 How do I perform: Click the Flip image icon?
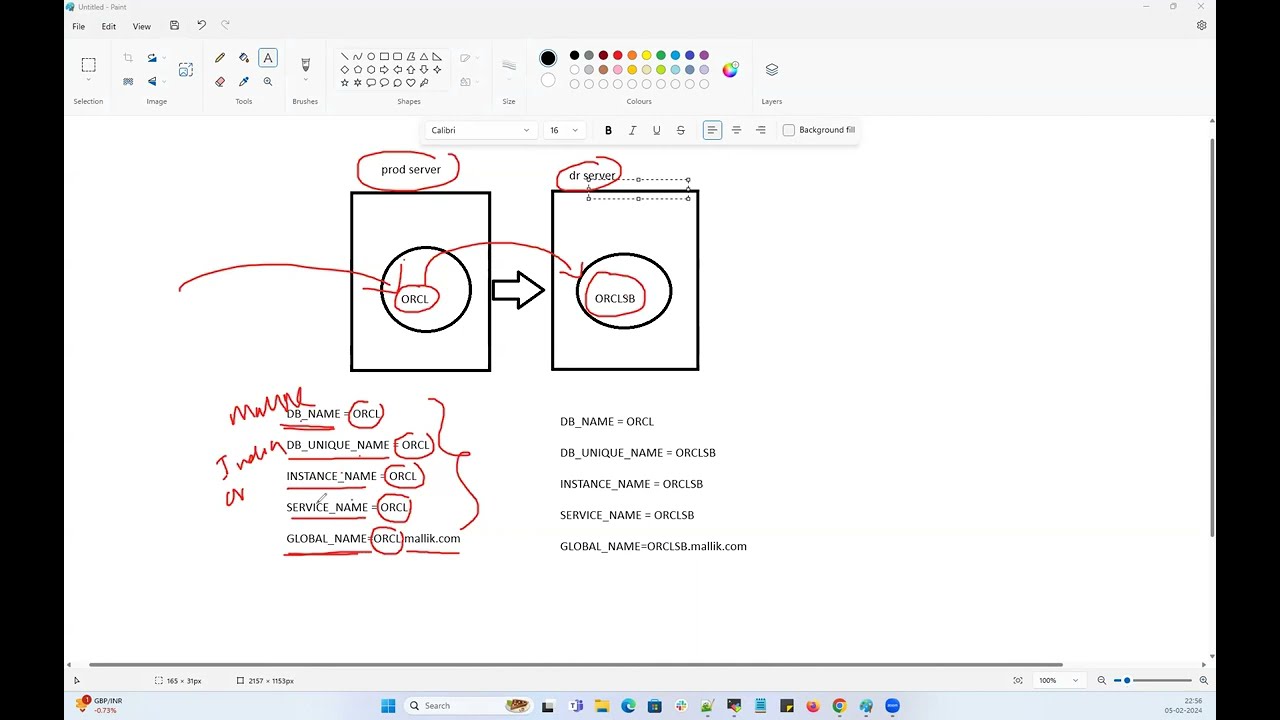(152, 82)
